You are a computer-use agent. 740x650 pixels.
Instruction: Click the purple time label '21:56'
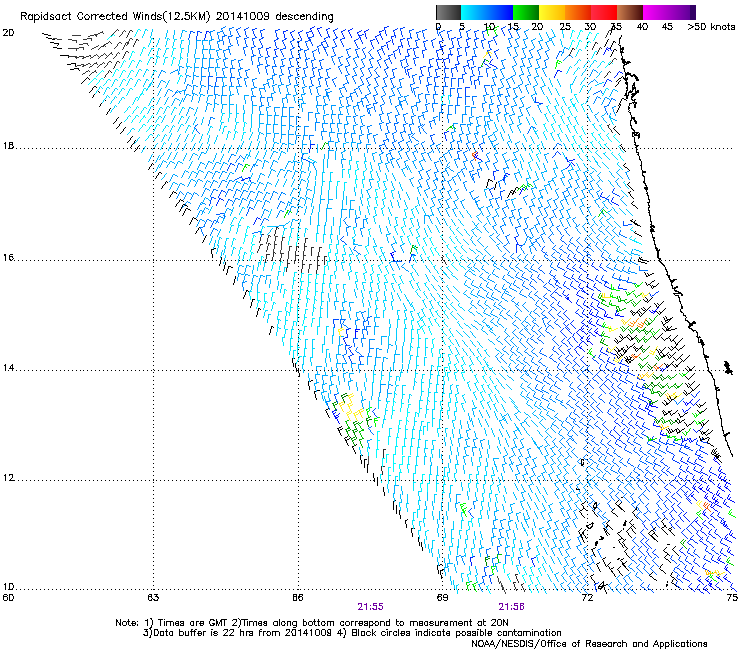[512, 607]
